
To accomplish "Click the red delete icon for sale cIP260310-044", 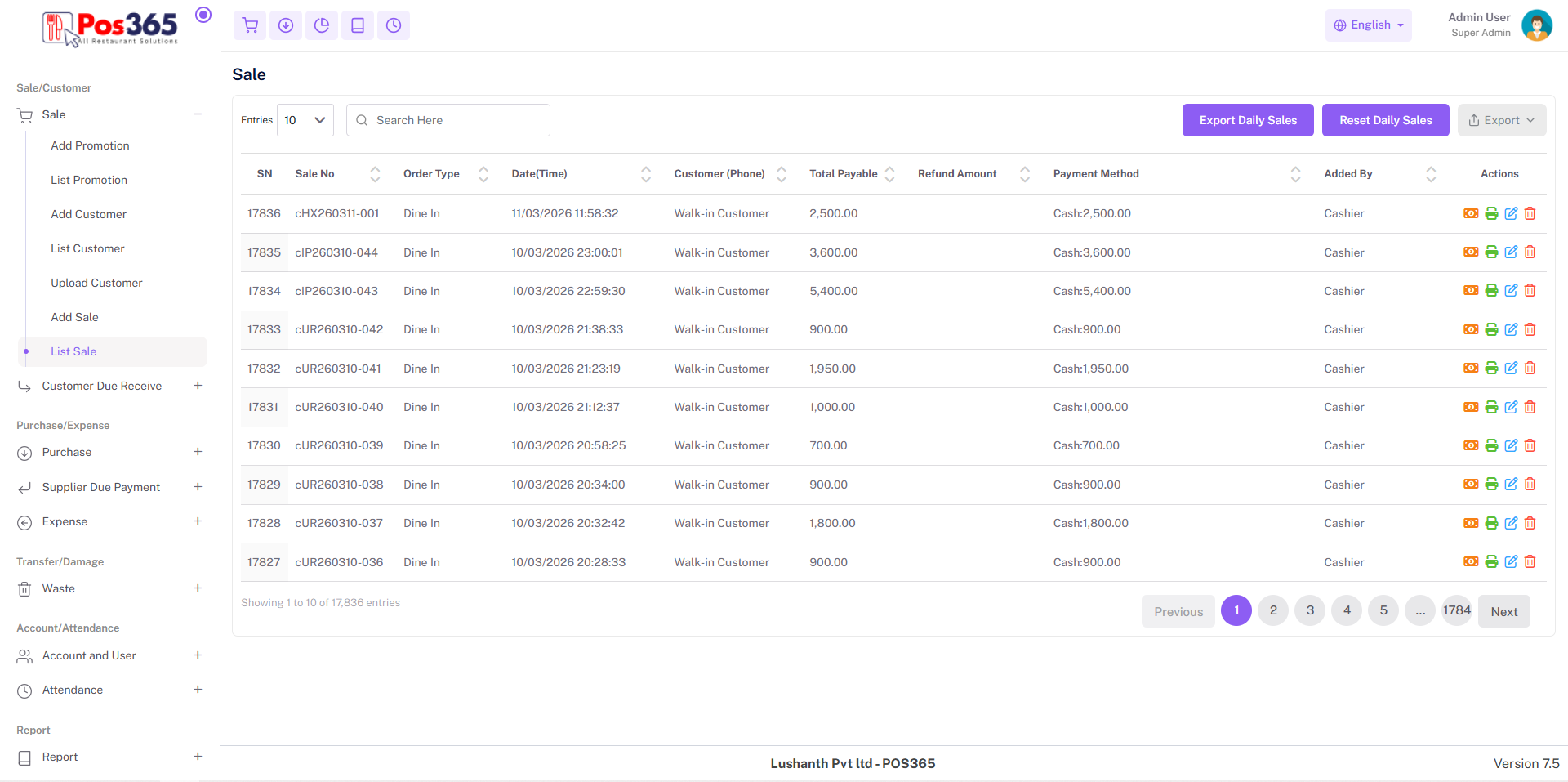I will 1530,252.
